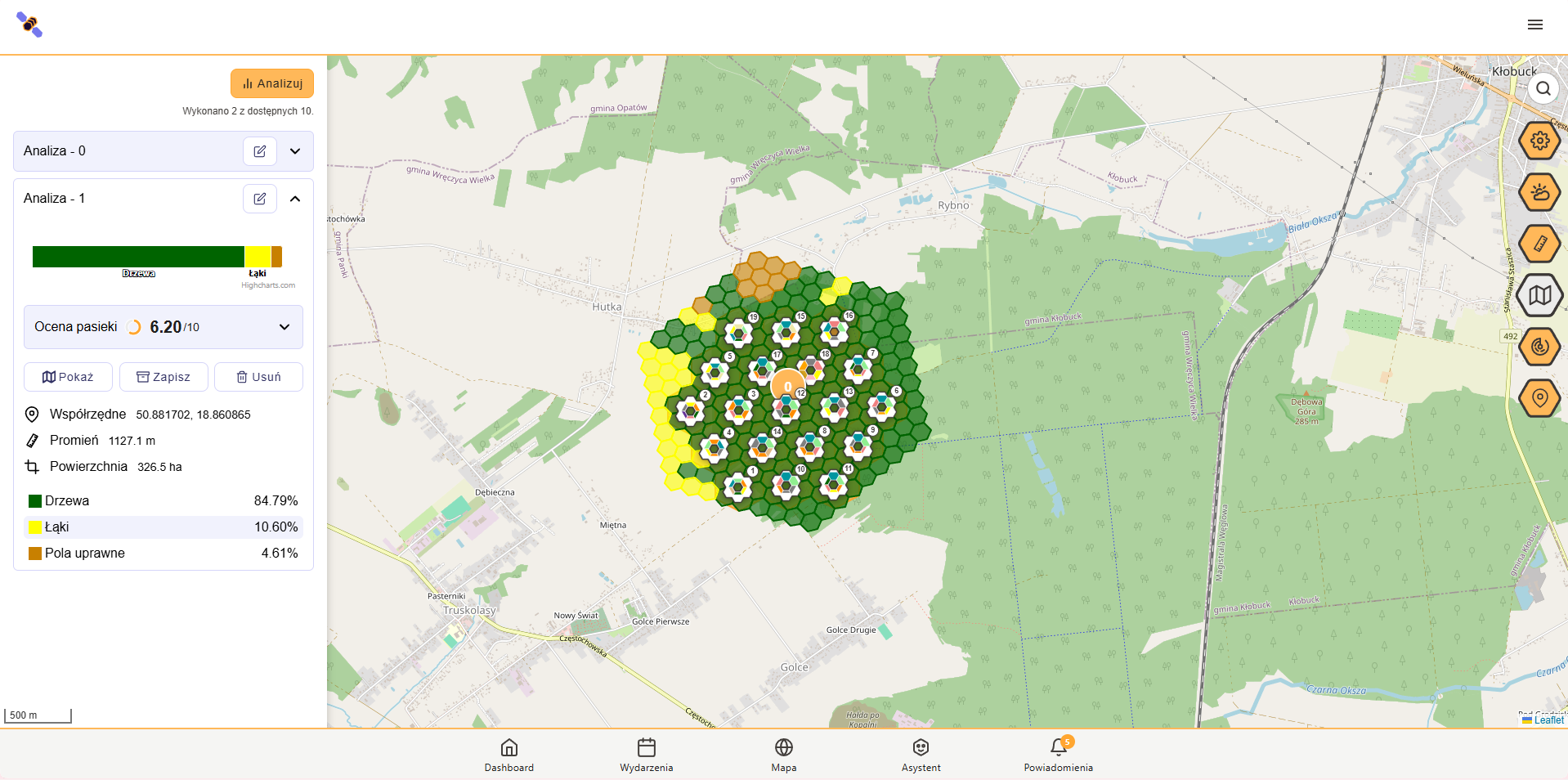
Task: Select the orange center marker labeled 0
Action: 787,386
